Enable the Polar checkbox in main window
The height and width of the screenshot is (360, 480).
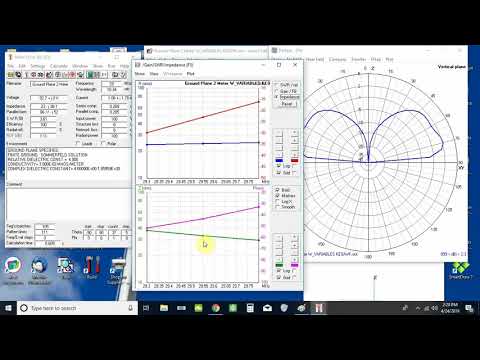(103, 143)
